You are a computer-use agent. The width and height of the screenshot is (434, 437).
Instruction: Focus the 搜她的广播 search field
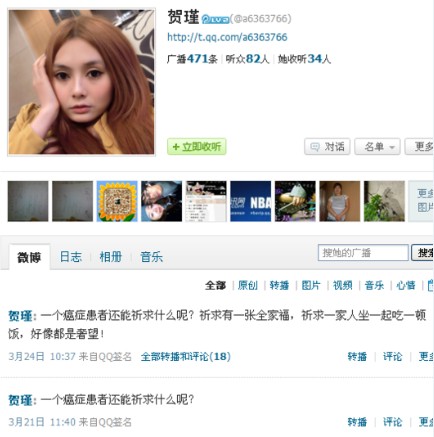[363, 253]
